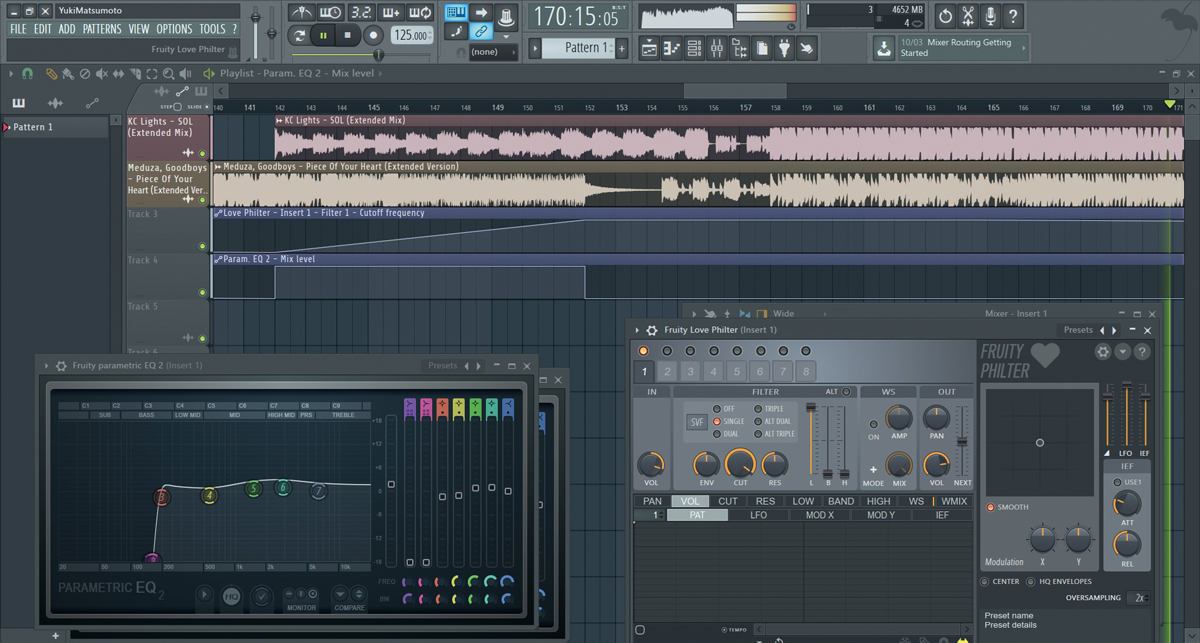Select the playlist mute tool

point(101,74)
